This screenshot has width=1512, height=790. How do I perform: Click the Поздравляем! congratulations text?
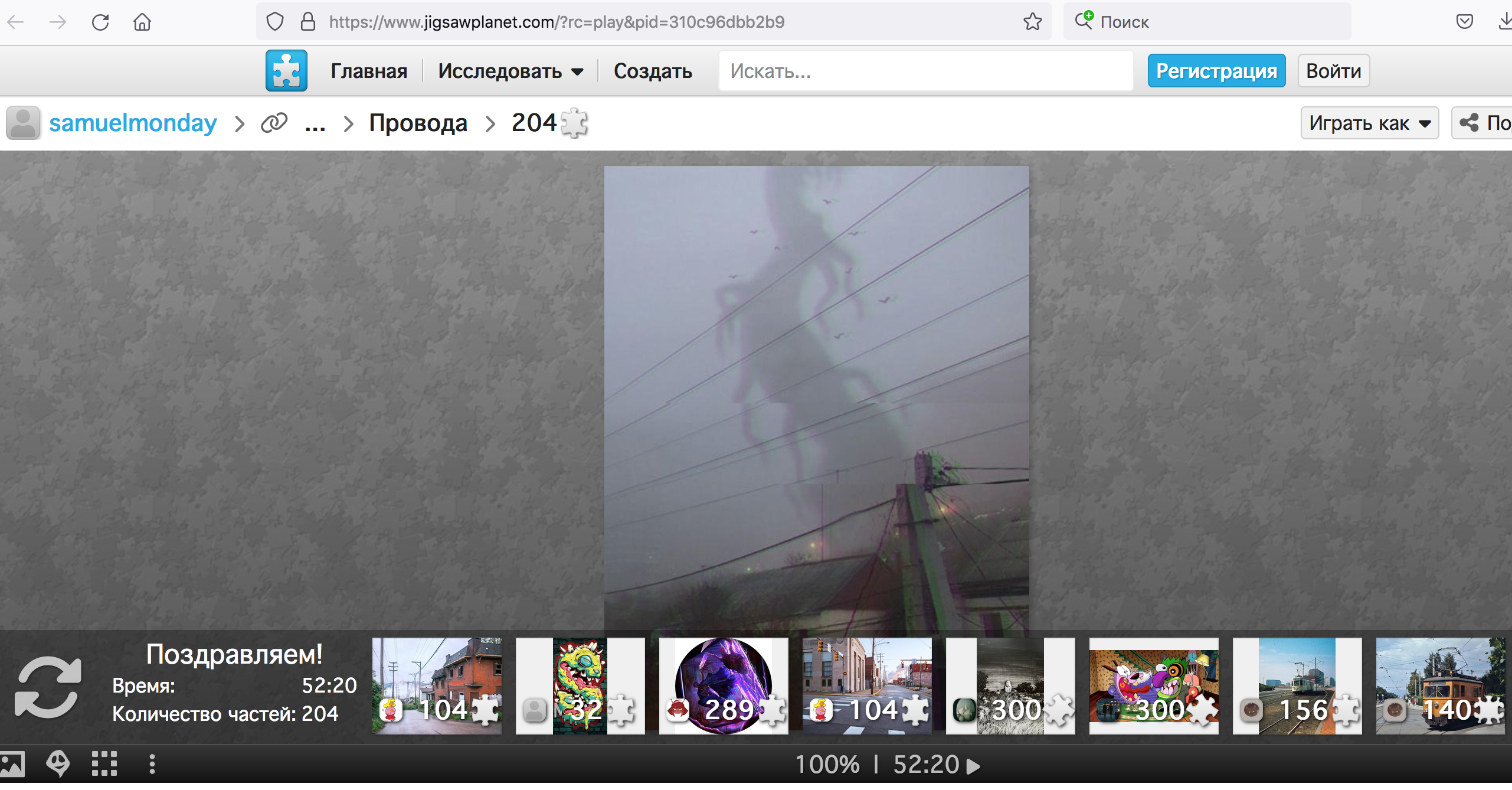point(234,654)
